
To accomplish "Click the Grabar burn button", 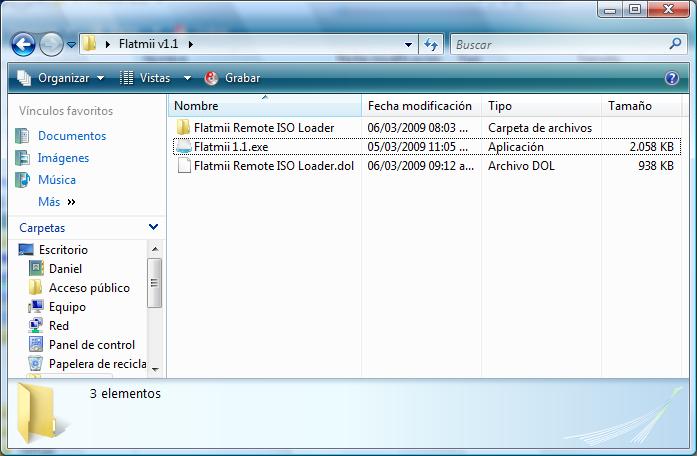I will [232, 78].
